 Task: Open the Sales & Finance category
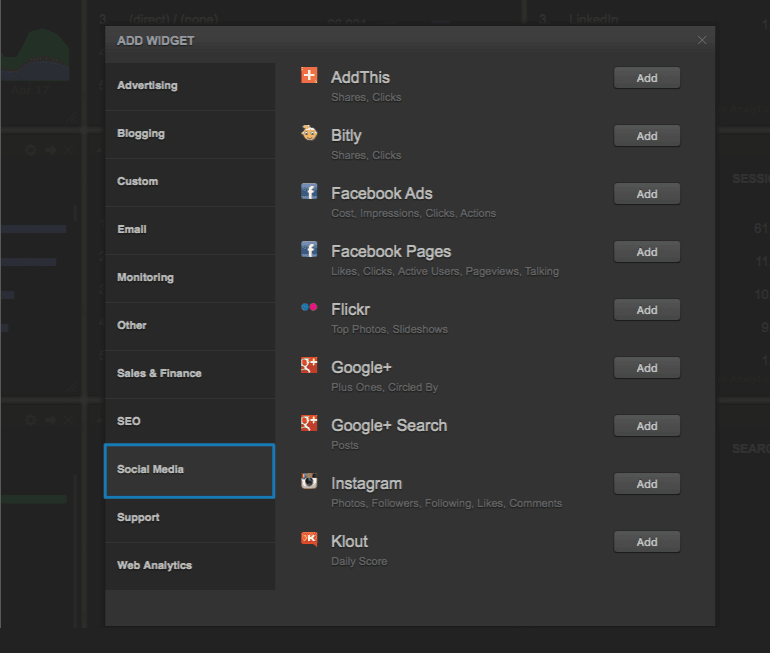click(x=190, y=374)
